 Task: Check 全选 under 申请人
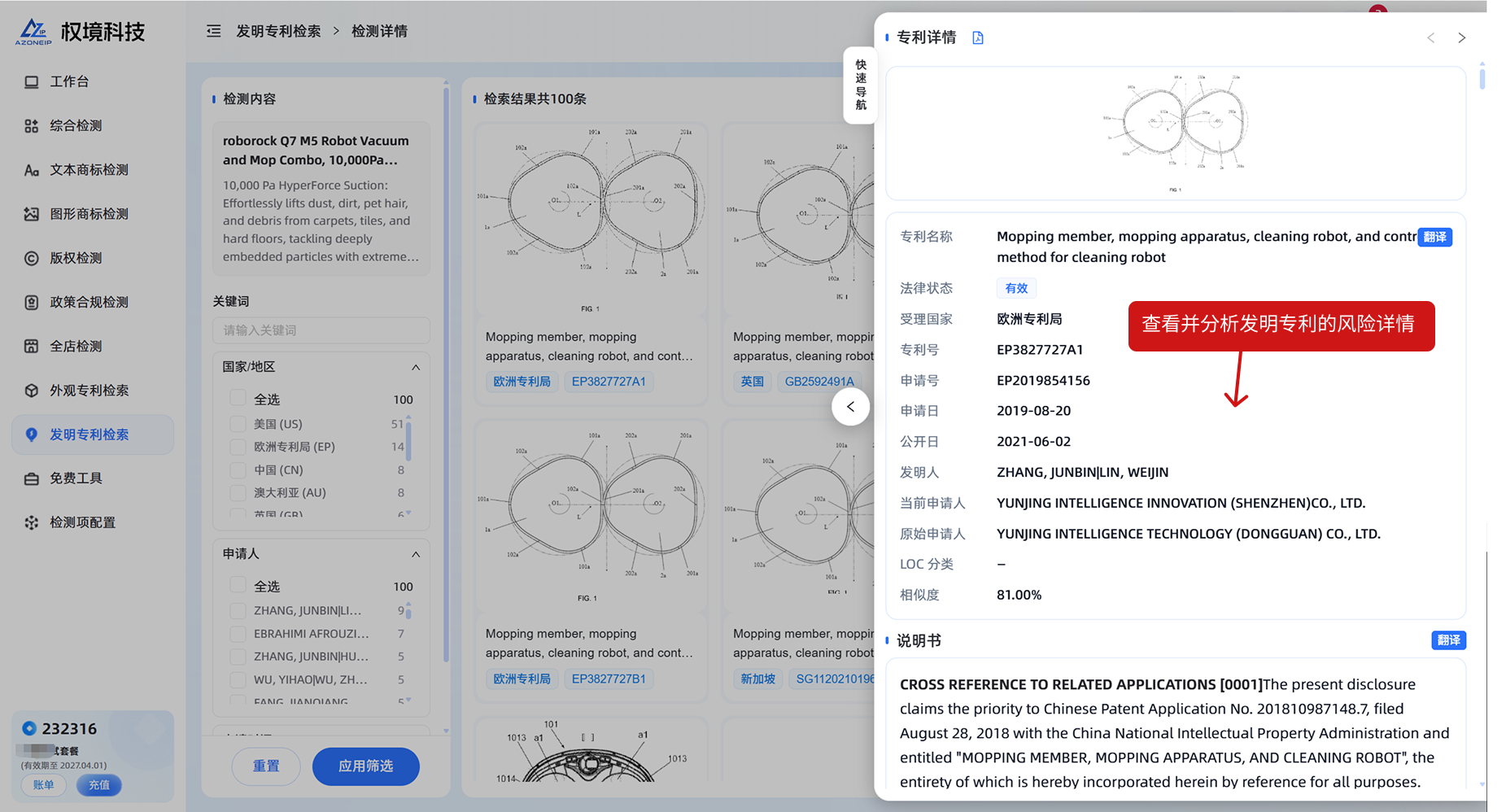[238, 586]
